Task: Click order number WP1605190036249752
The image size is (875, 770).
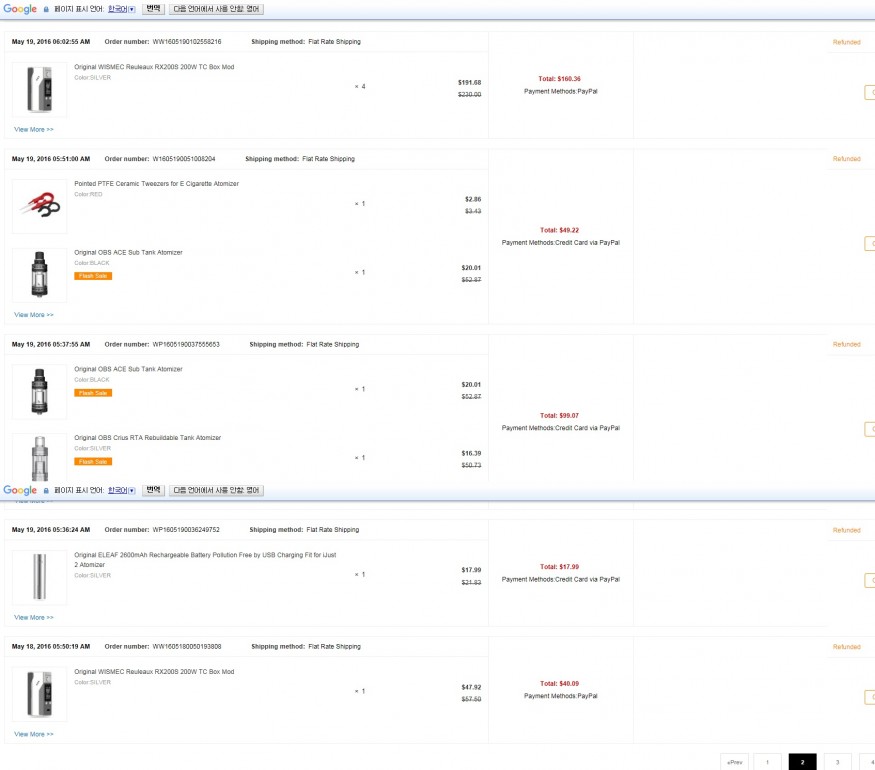Action: pos(186,530)
